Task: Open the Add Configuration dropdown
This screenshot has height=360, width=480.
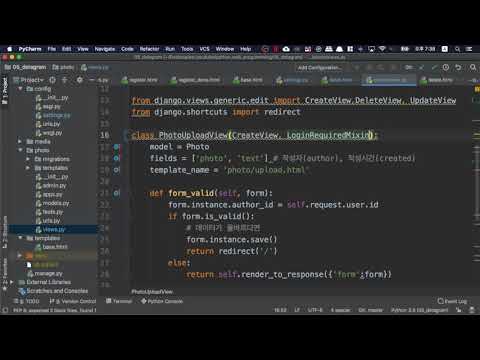Action: (320, 68)
